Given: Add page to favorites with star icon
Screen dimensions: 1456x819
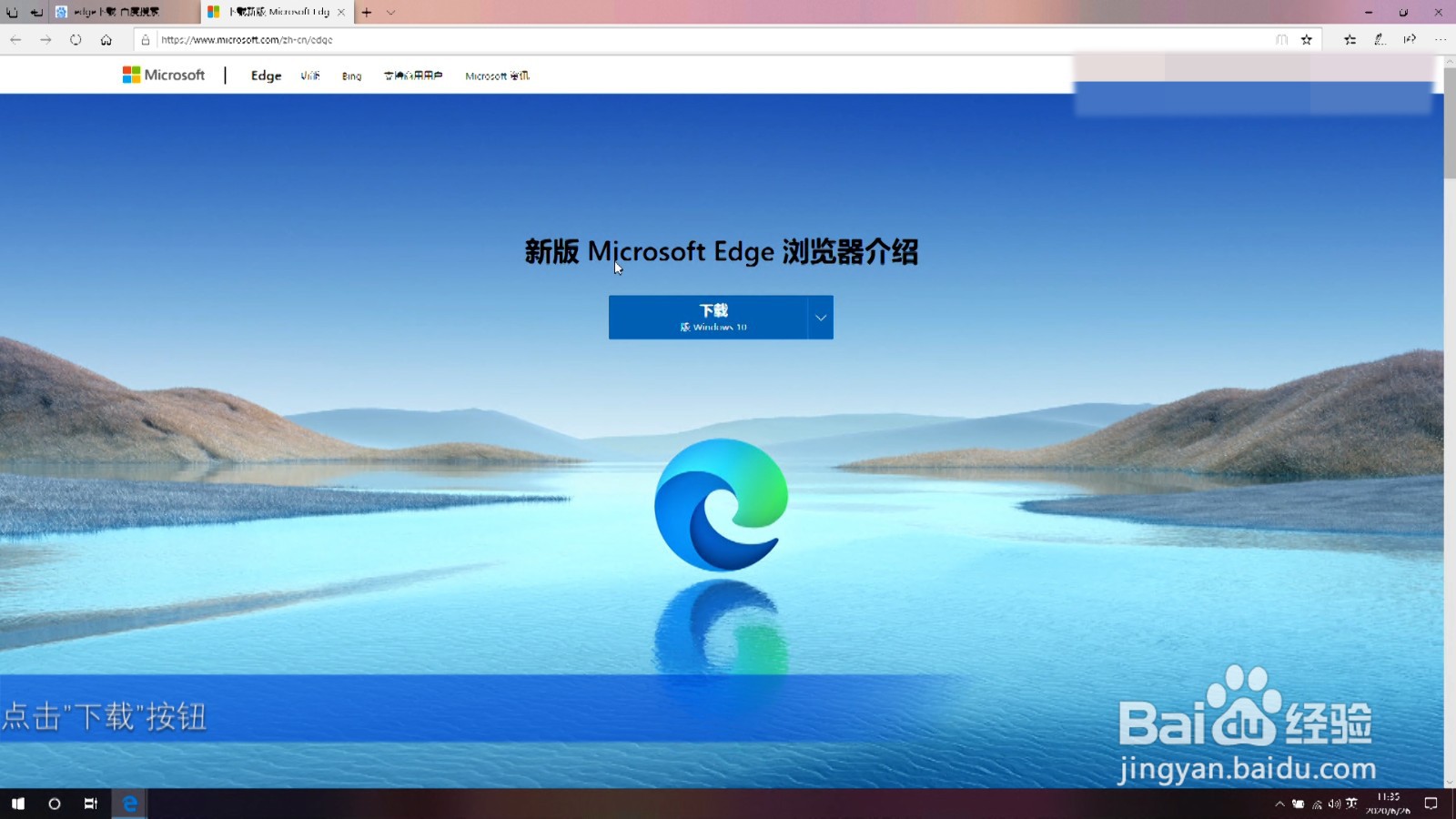Looking at the screenshot, I should [1307, 40].
